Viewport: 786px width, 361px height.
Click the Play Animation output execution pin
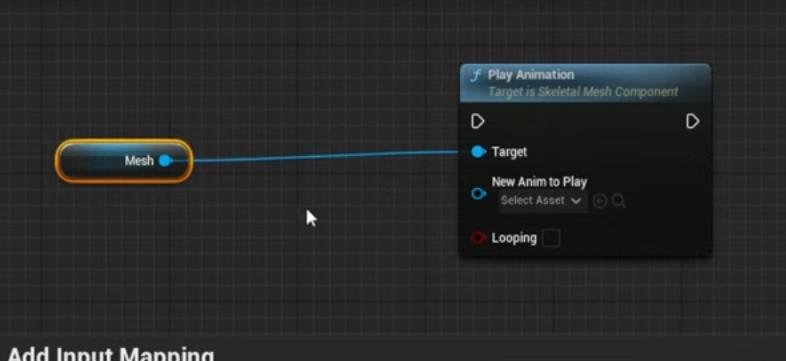click(692, 121)
